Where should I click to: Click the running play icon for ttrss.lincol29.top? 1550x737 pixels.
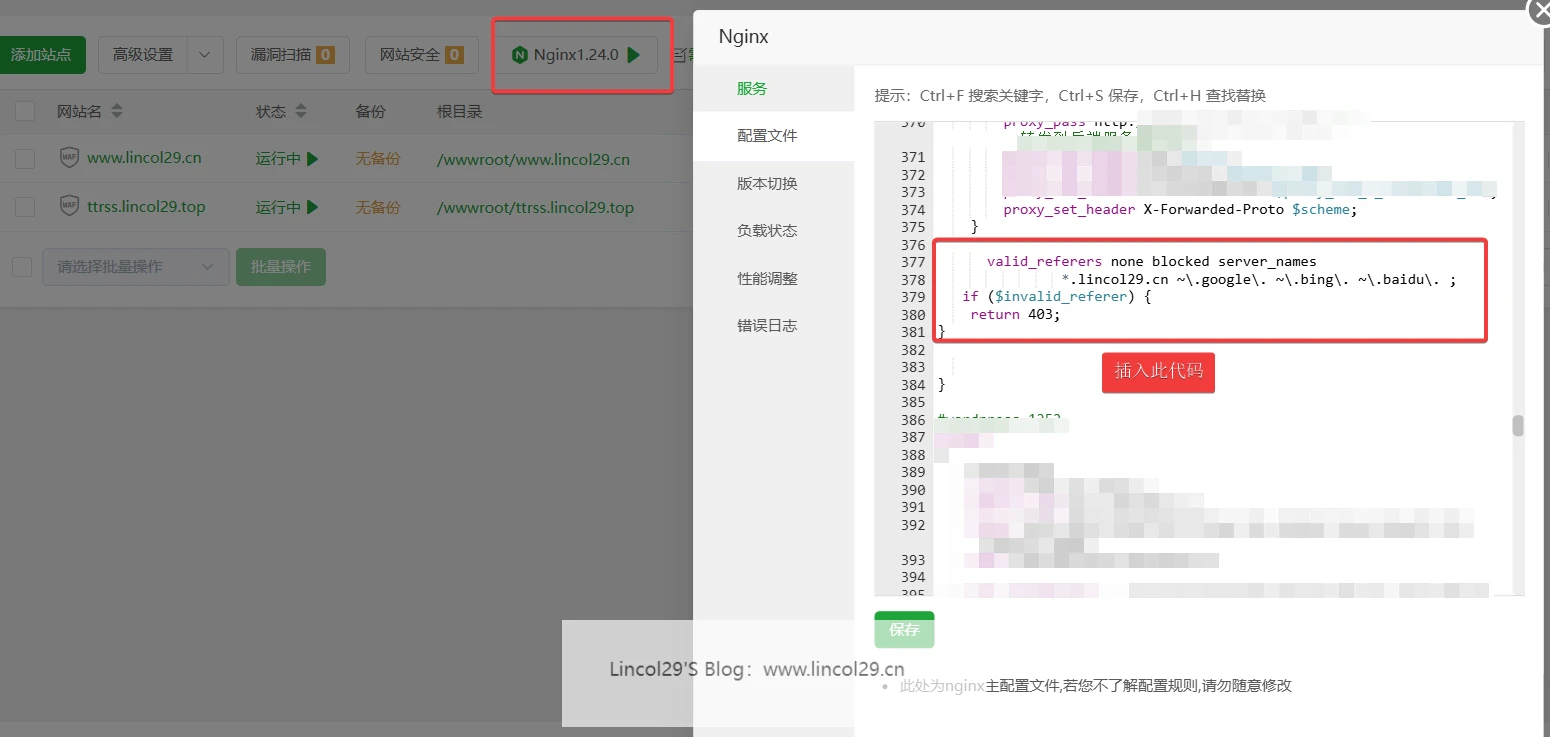click(310, 207)
